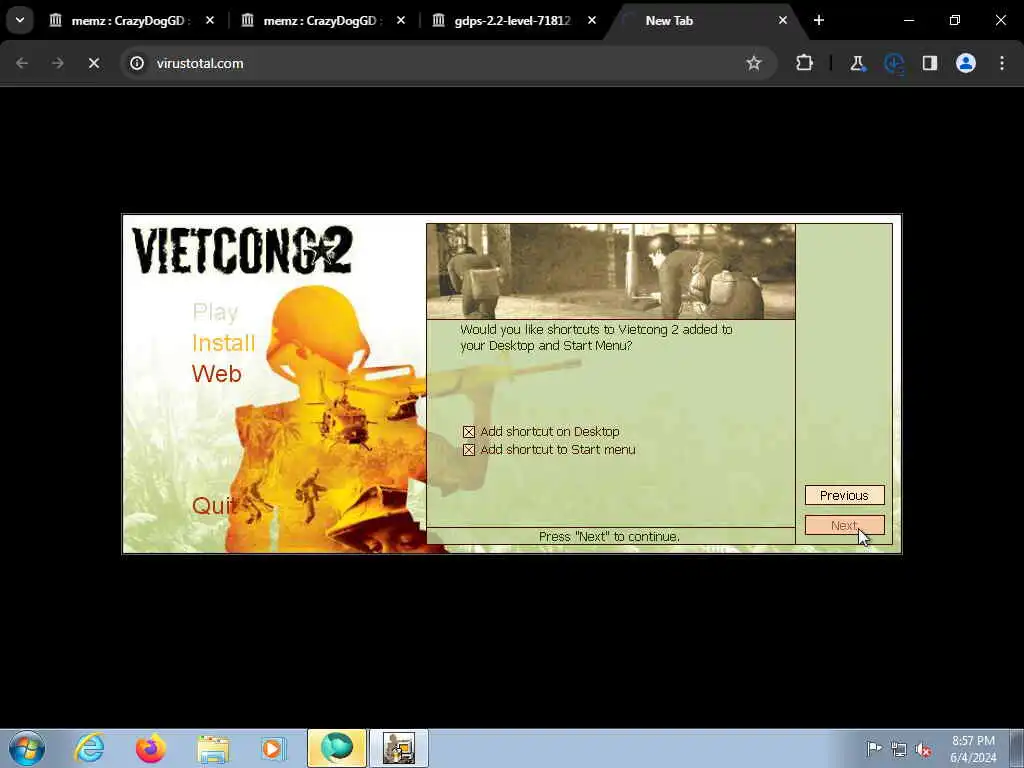Open a new browser tab with plus
Viewport: 1024px width, 768px height.
tap(819, 21)
